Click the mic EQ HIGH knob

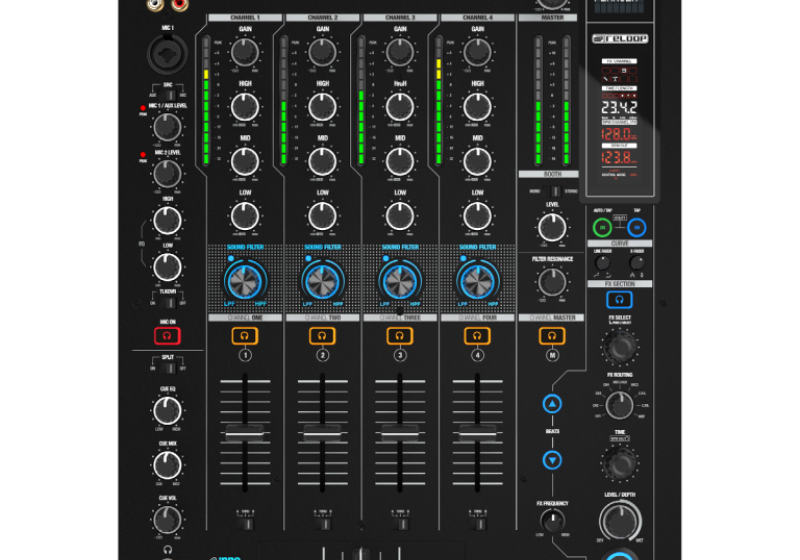coord(167,220)
